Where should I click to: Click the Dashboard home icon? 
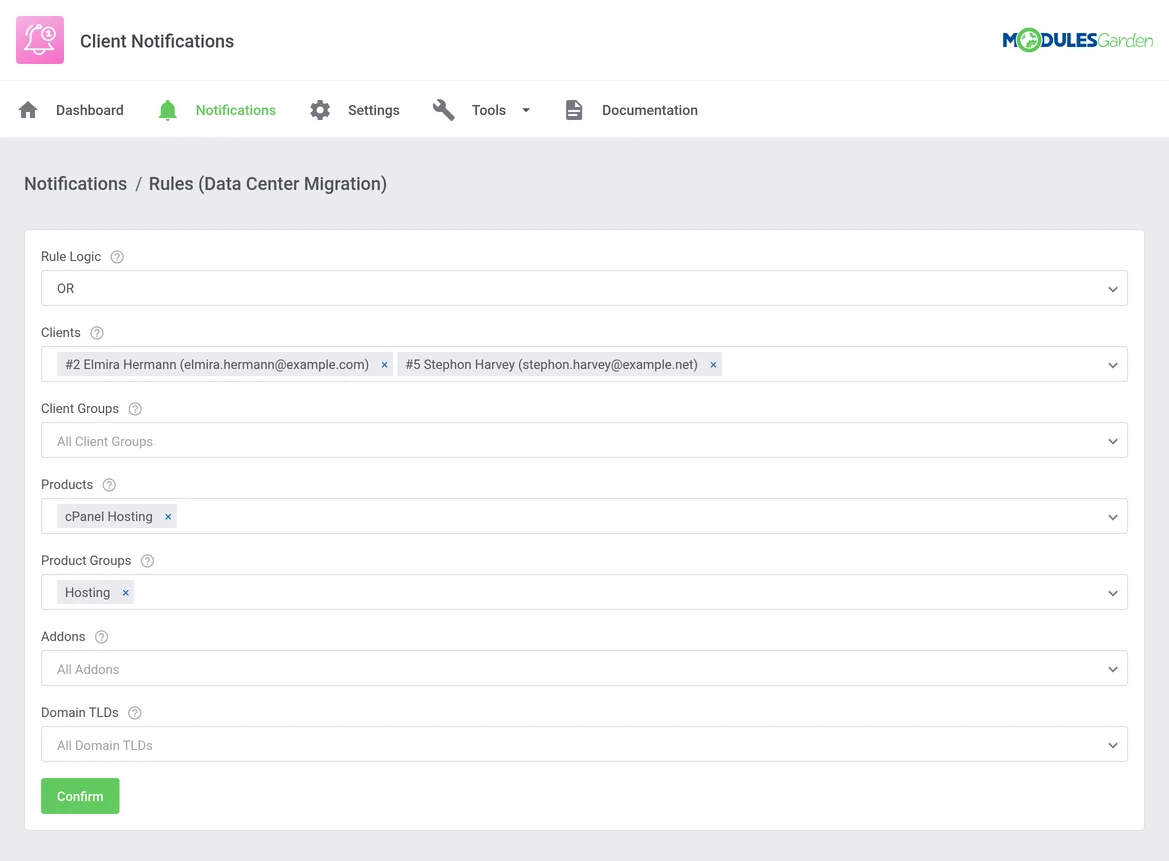tap(28, 110)
